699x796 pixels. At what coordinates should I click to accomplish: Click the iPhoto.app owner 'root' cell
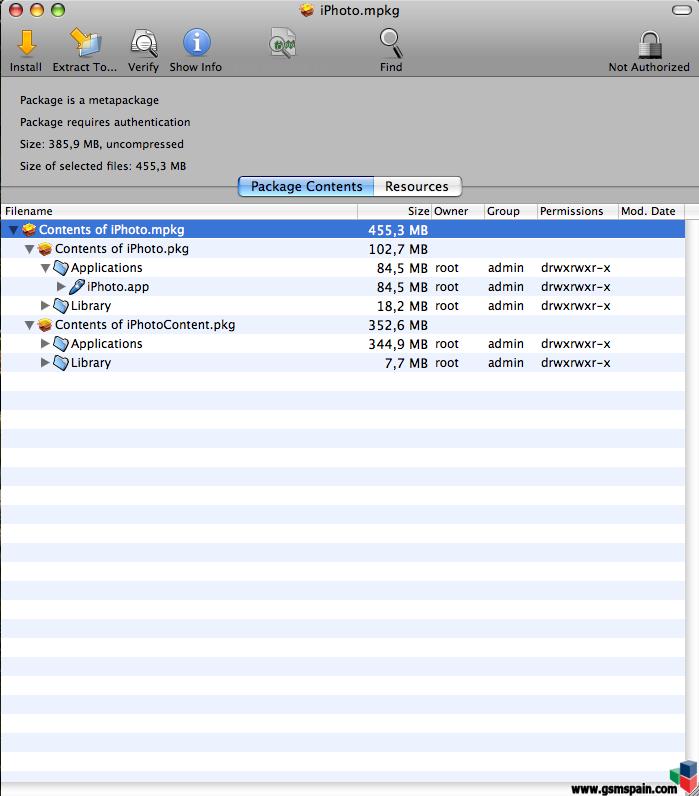447,287
